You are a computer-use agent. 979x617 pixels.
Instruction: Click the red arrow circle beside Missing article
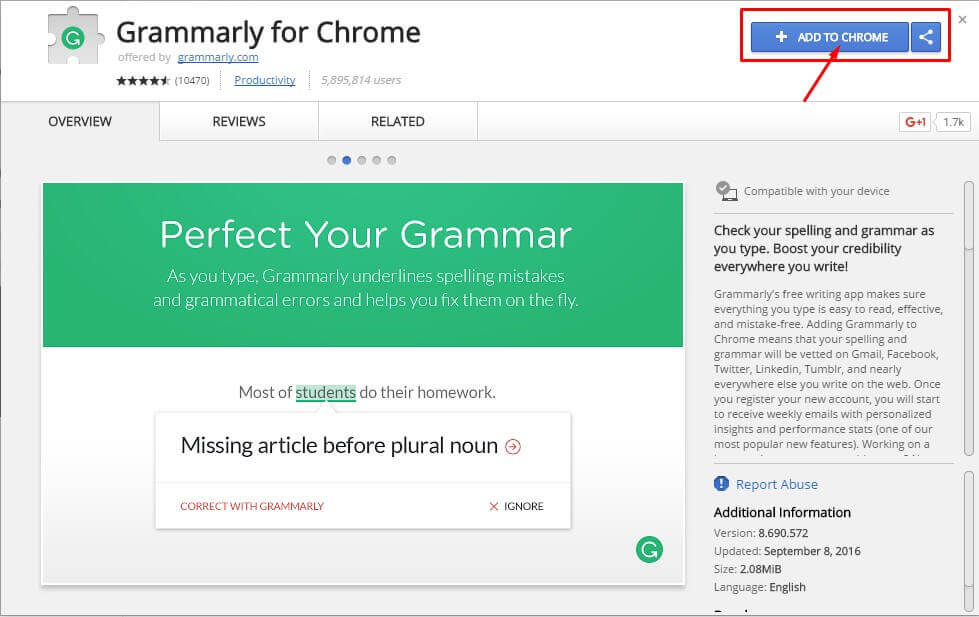pyautogui.click(x=513, y=447)
